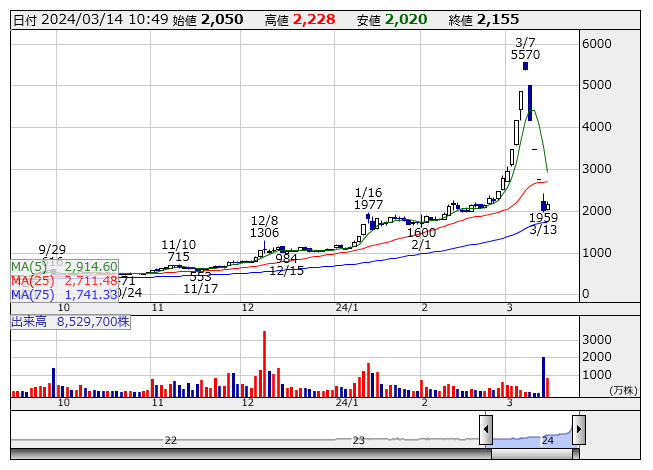
Task: Click the 2/1 low label 1600
Action: point(421,232)
